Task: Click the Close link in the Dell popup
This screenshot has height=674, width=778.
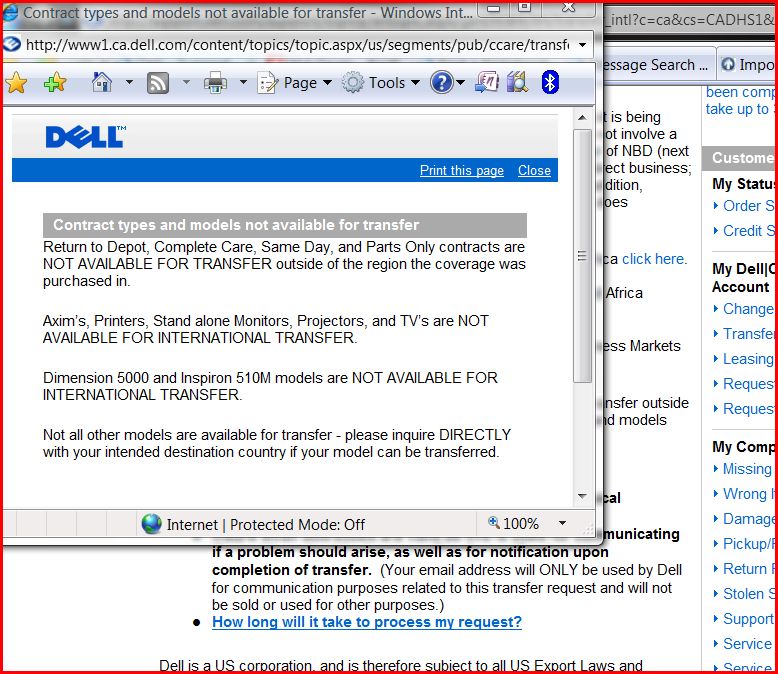Action: tap(534, 170)
